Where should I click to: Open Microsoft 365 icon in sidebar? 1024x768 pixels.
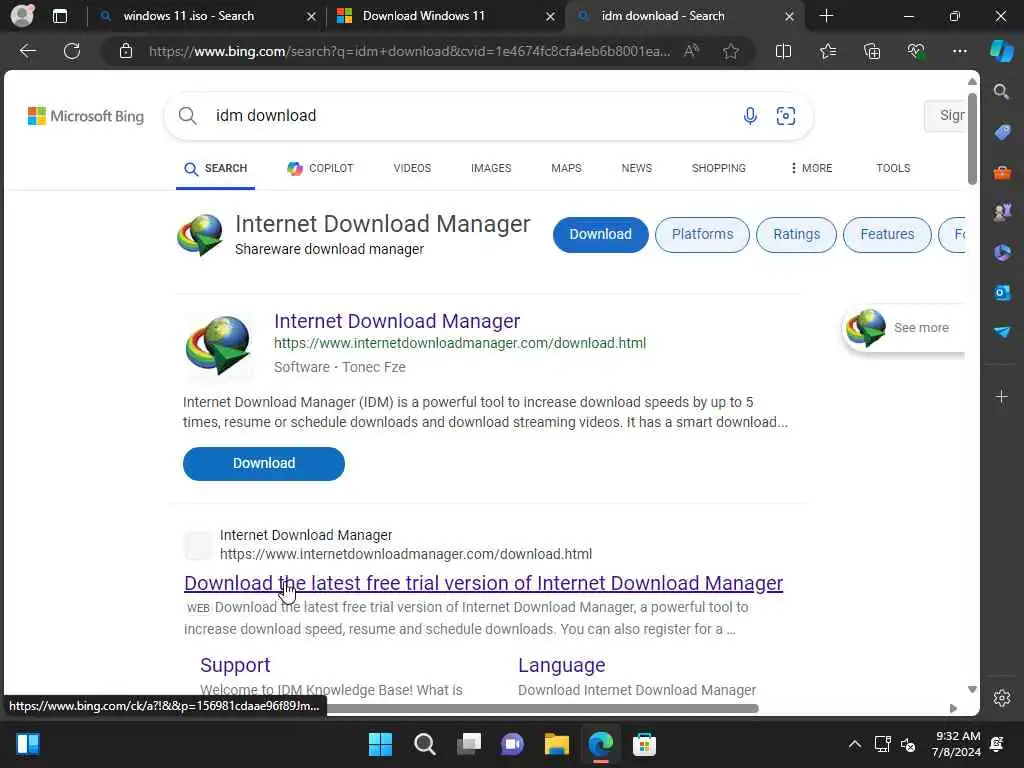tap(1002, 252)
